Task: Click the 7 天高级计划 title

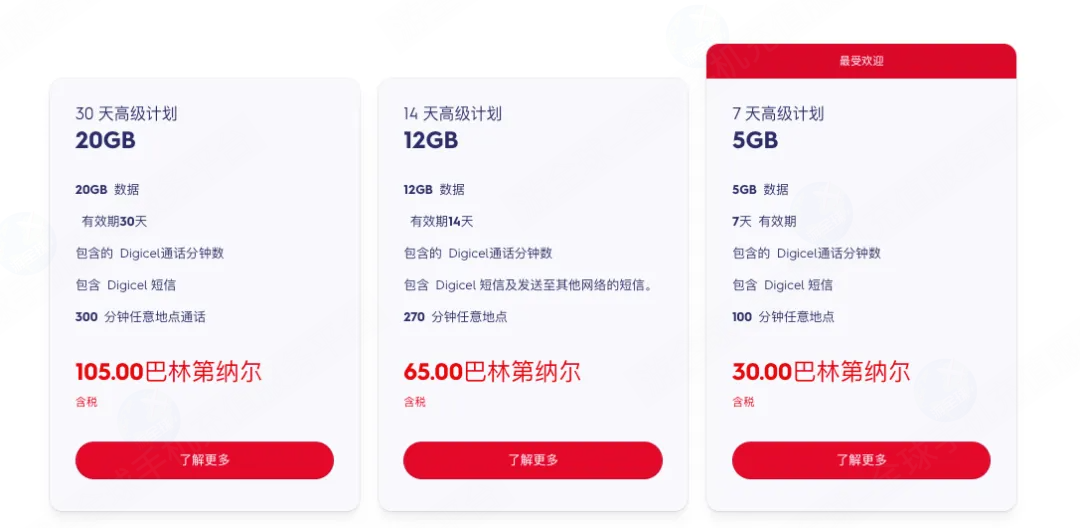Action: click(x=778, y=114)
